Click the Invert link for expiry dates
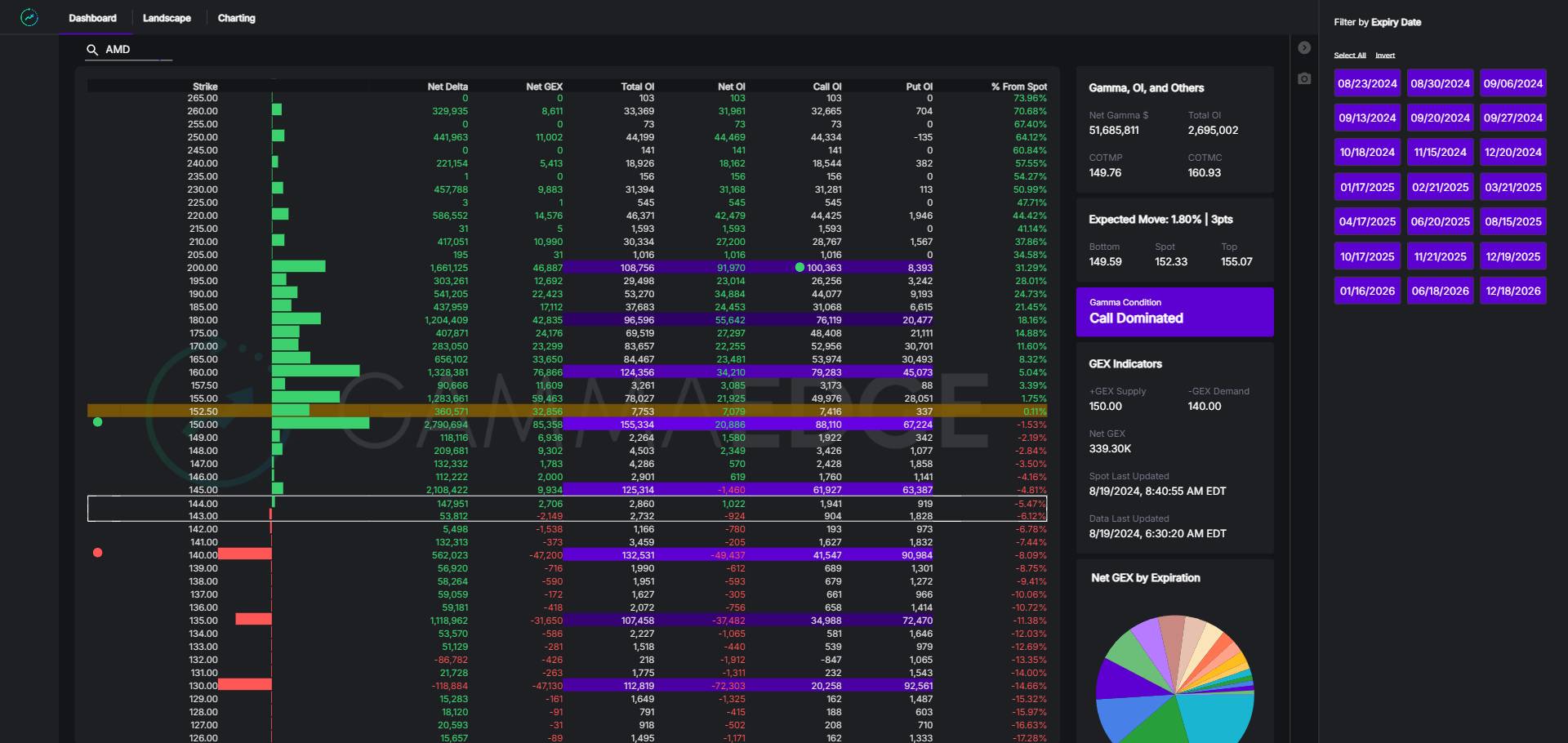The height and width of the screenshot is (743, 1568). 1385,56
